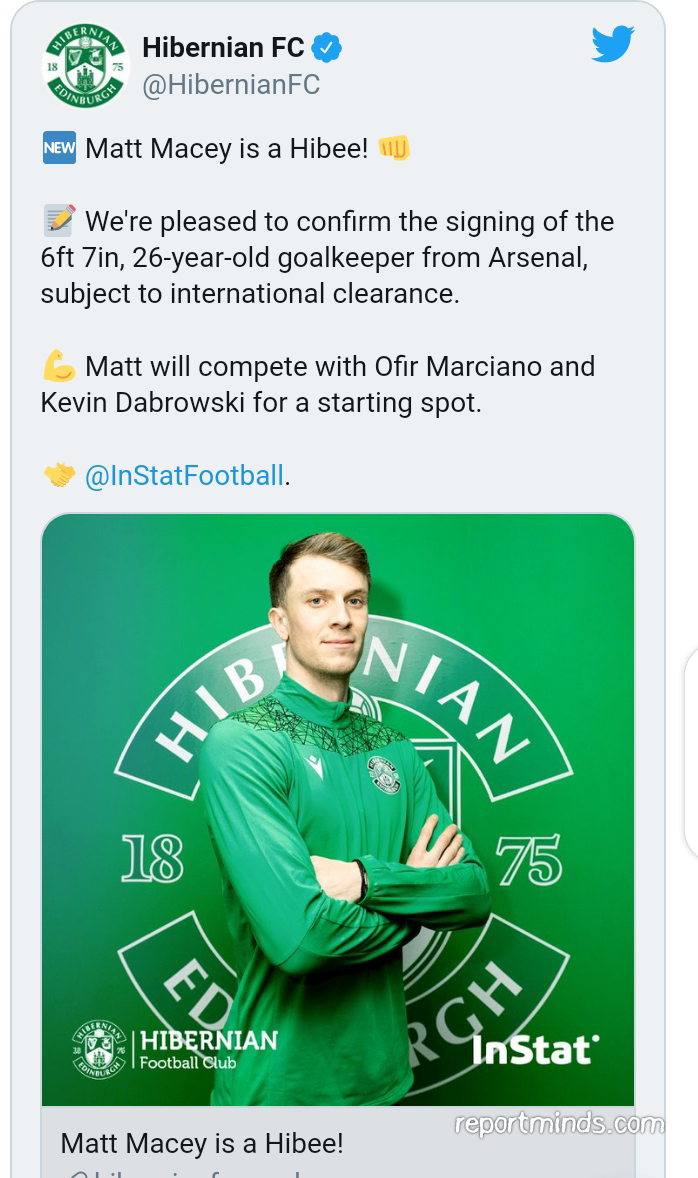Click the Hibernian Football Club logo in photo
This screenshot has height=1178, width=698.
pos(175,1049)
